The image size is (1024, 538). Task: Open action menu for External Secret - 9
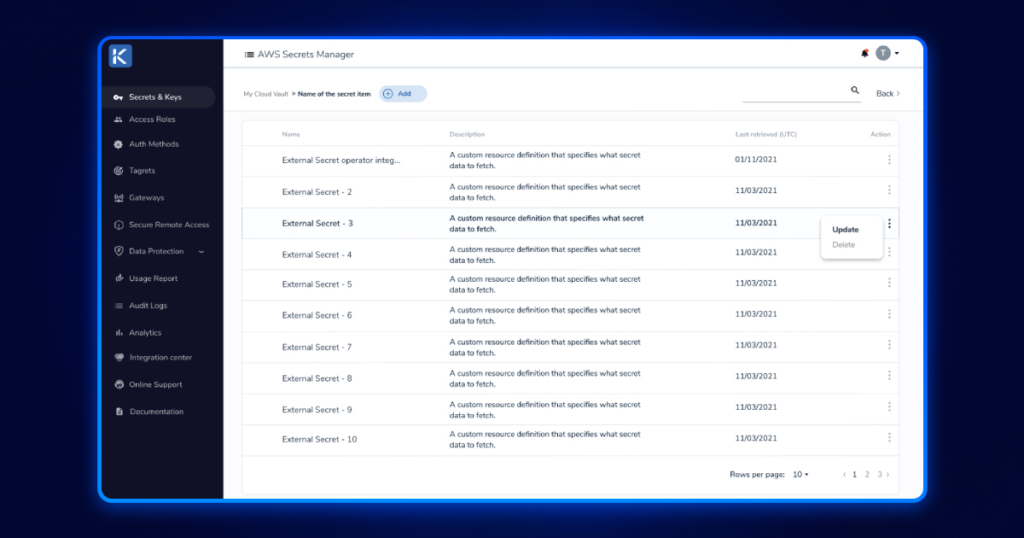889,407
